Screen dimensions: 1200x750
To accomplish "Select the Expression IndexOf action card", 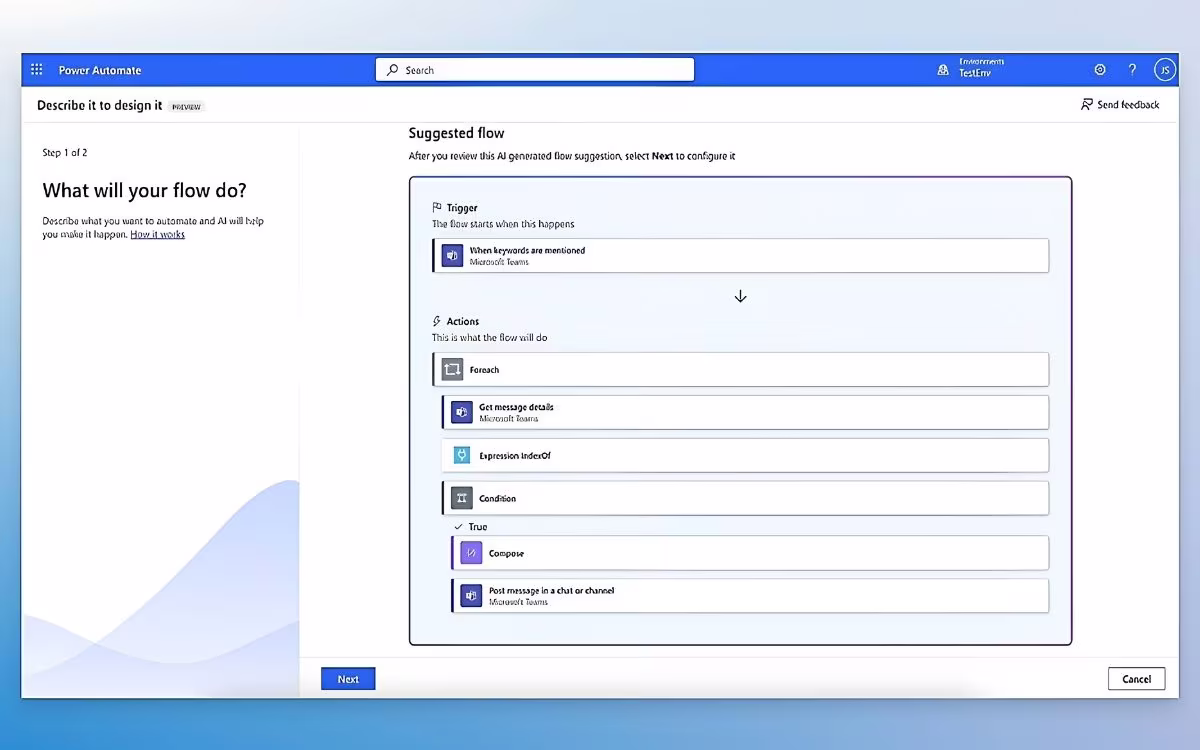I will [x=746, y=455].
